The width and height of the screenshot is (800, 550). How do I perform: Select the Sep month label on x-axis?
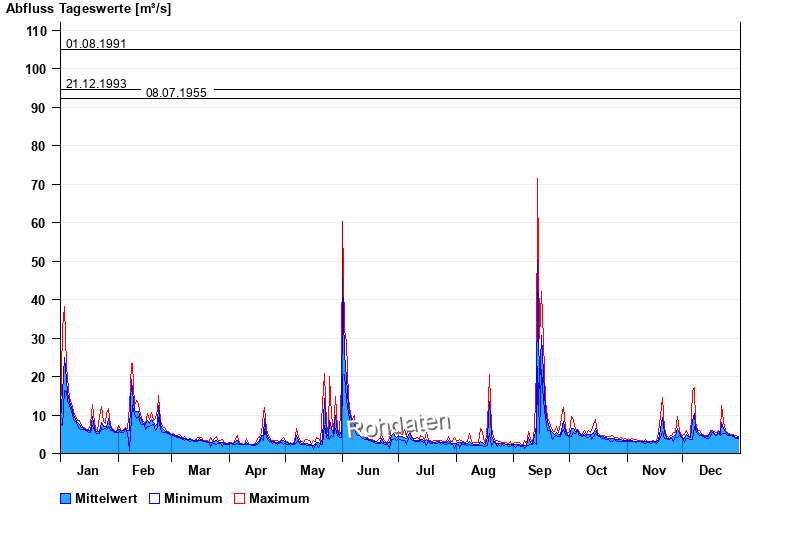pyautogui.click(x=539, y=471)
